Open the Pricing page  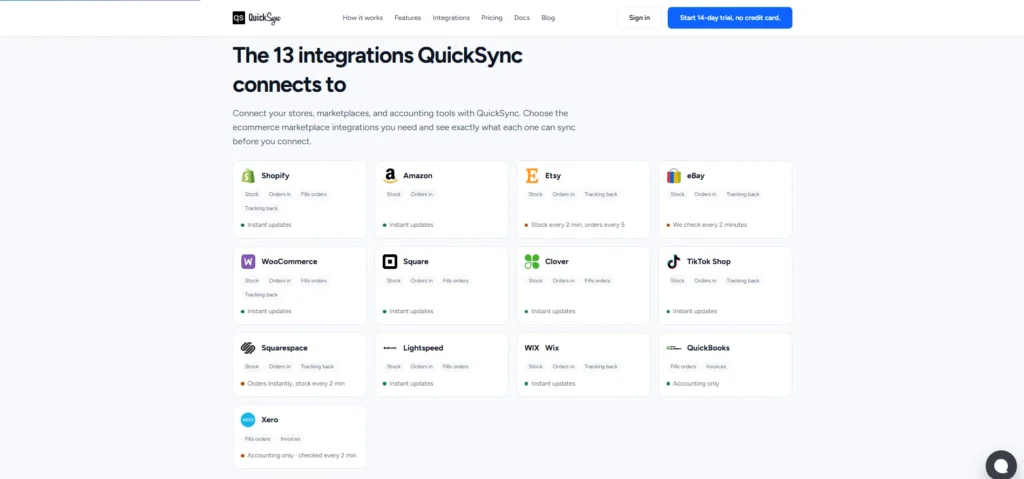click(x=492, y=18)
